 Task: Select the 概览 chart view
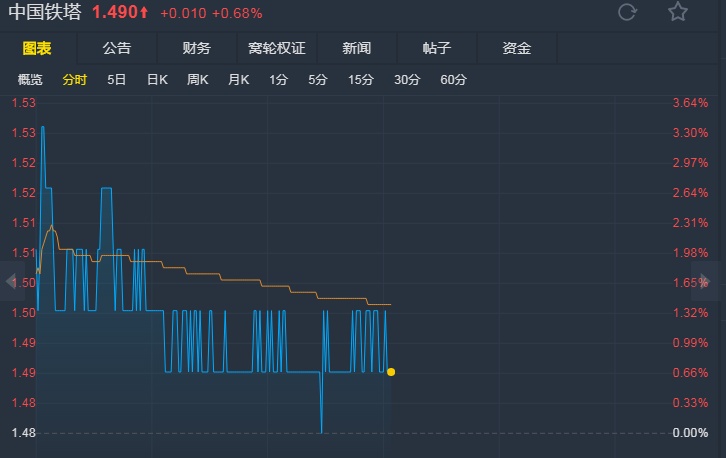(31, 80)
